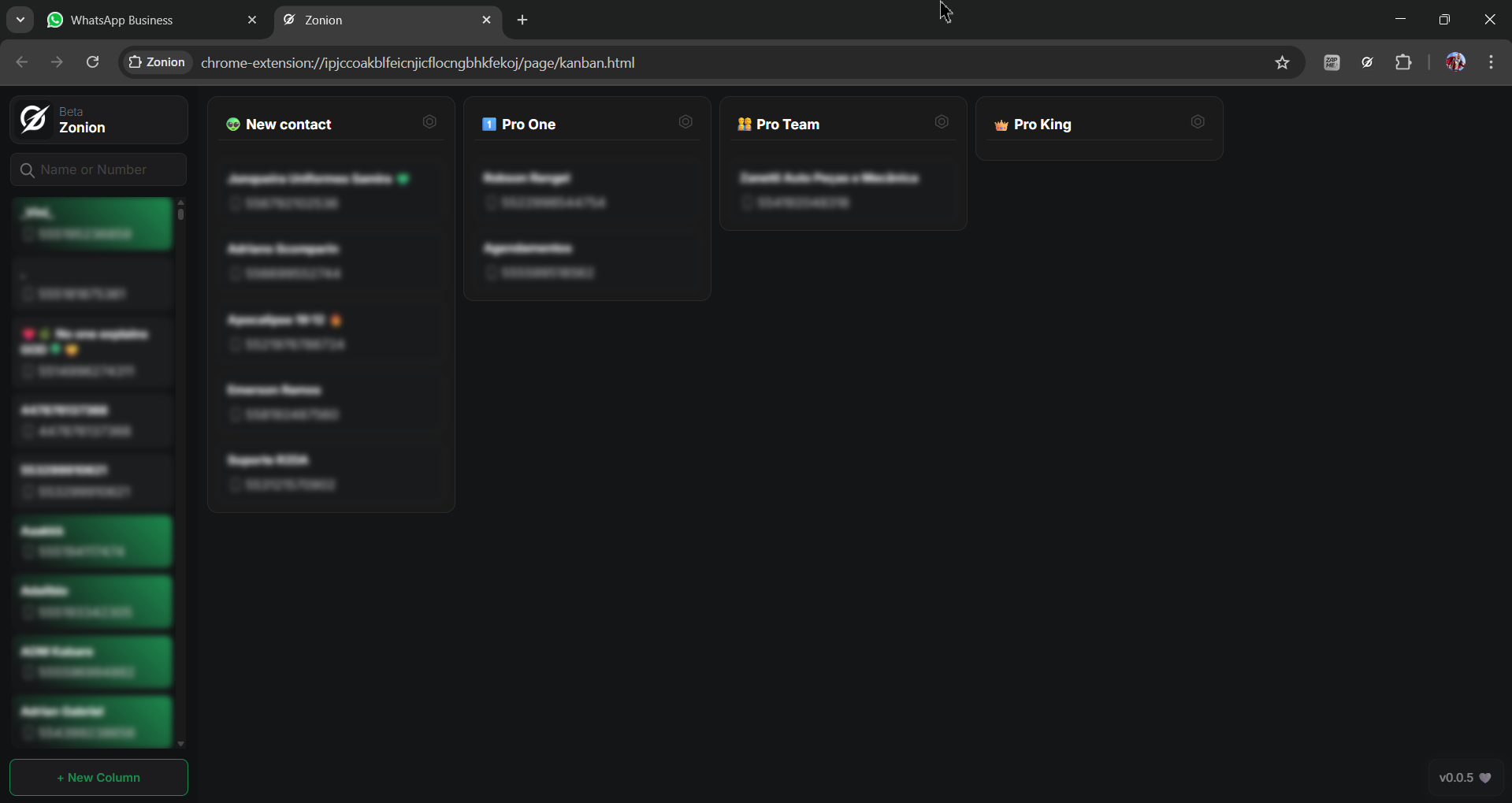The width and height of the screenshot is (1512, 803).
Task: Open the Chrome profile avatar
Action: [x=1455, y=62]
